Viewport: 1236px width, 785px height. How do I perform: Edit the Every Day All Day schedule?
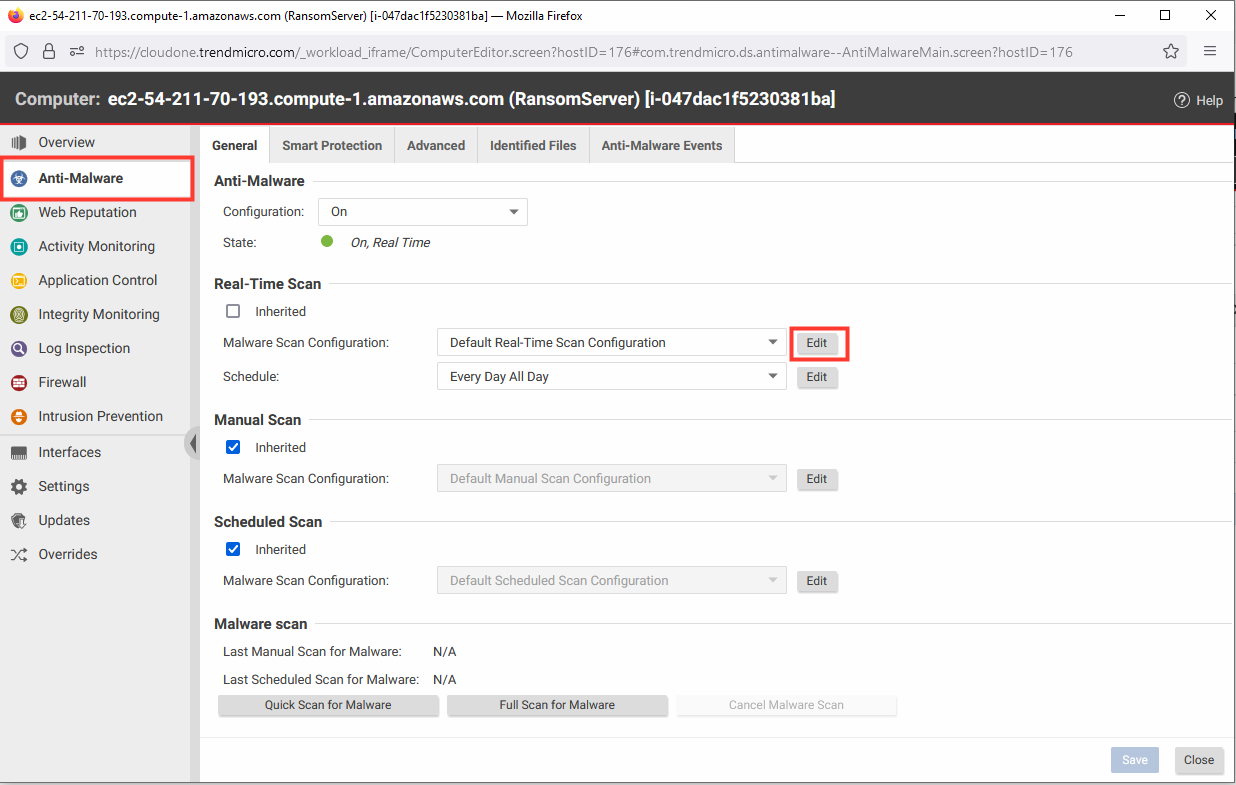(x=817, y=377)
